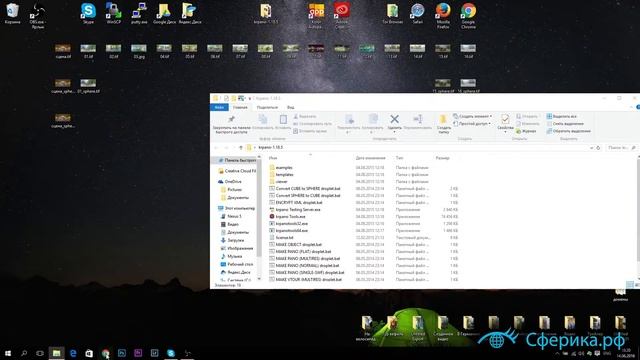Image resolution: width=640 pixels, height=360 pixels.
Task: Select the Recycle Bin desktop icon
Action: point(12,13)
